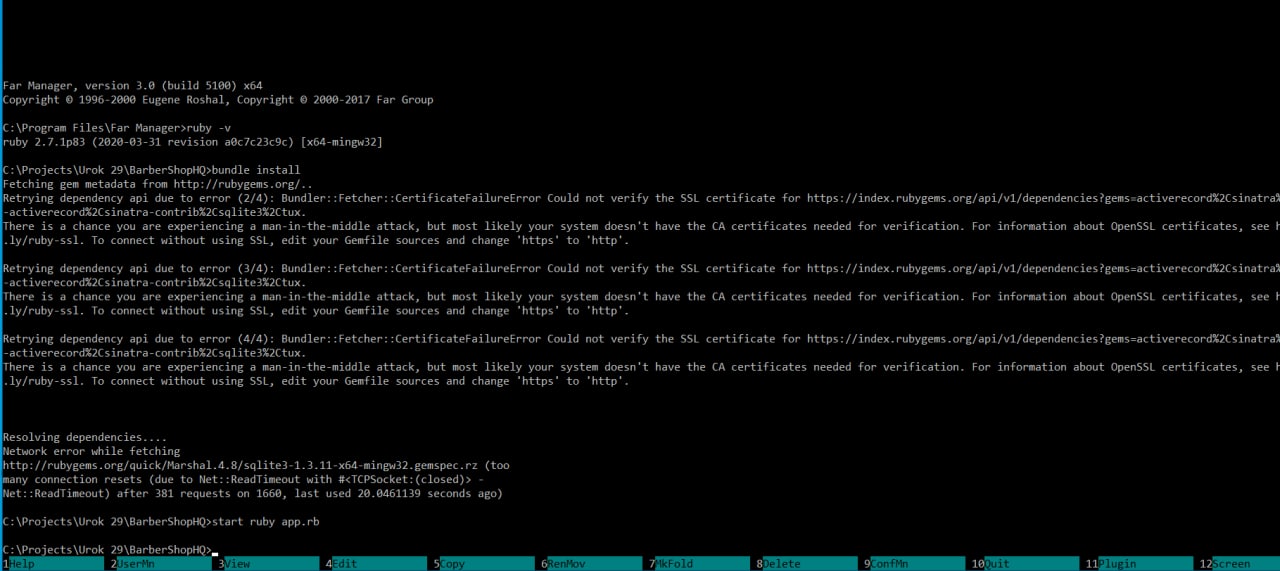Click 'Retrying dependency api due to error (2/4)' line

(640, 198)
